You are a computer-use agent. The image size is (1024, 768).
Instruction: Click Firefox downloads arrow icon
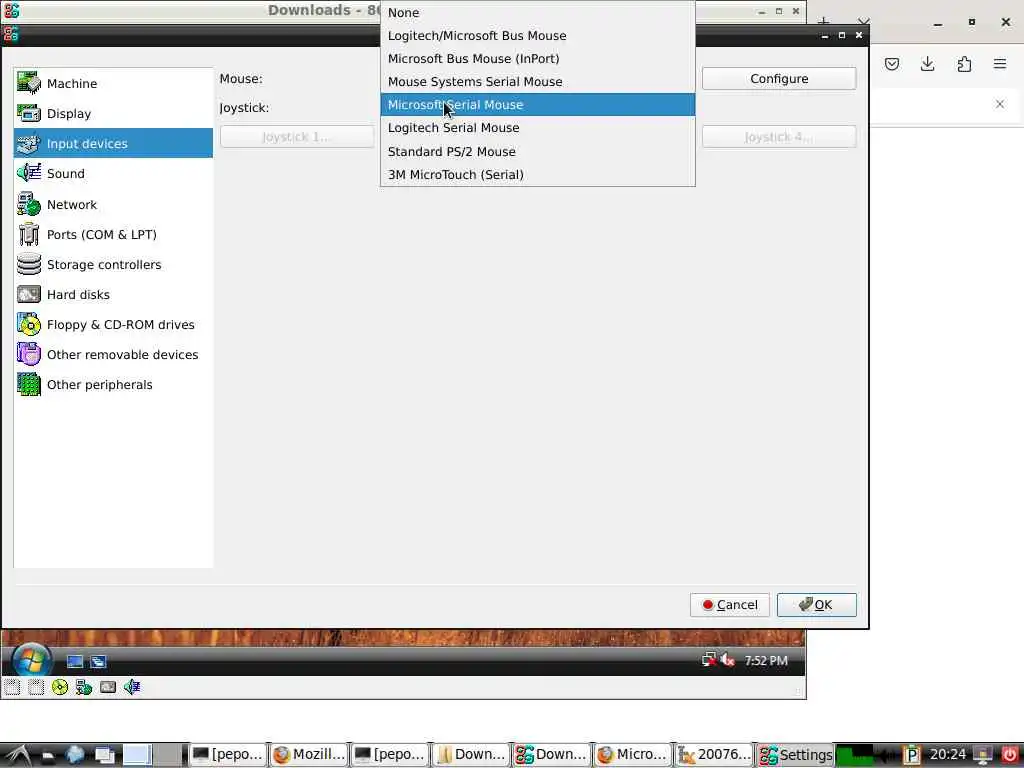[927, 64]
